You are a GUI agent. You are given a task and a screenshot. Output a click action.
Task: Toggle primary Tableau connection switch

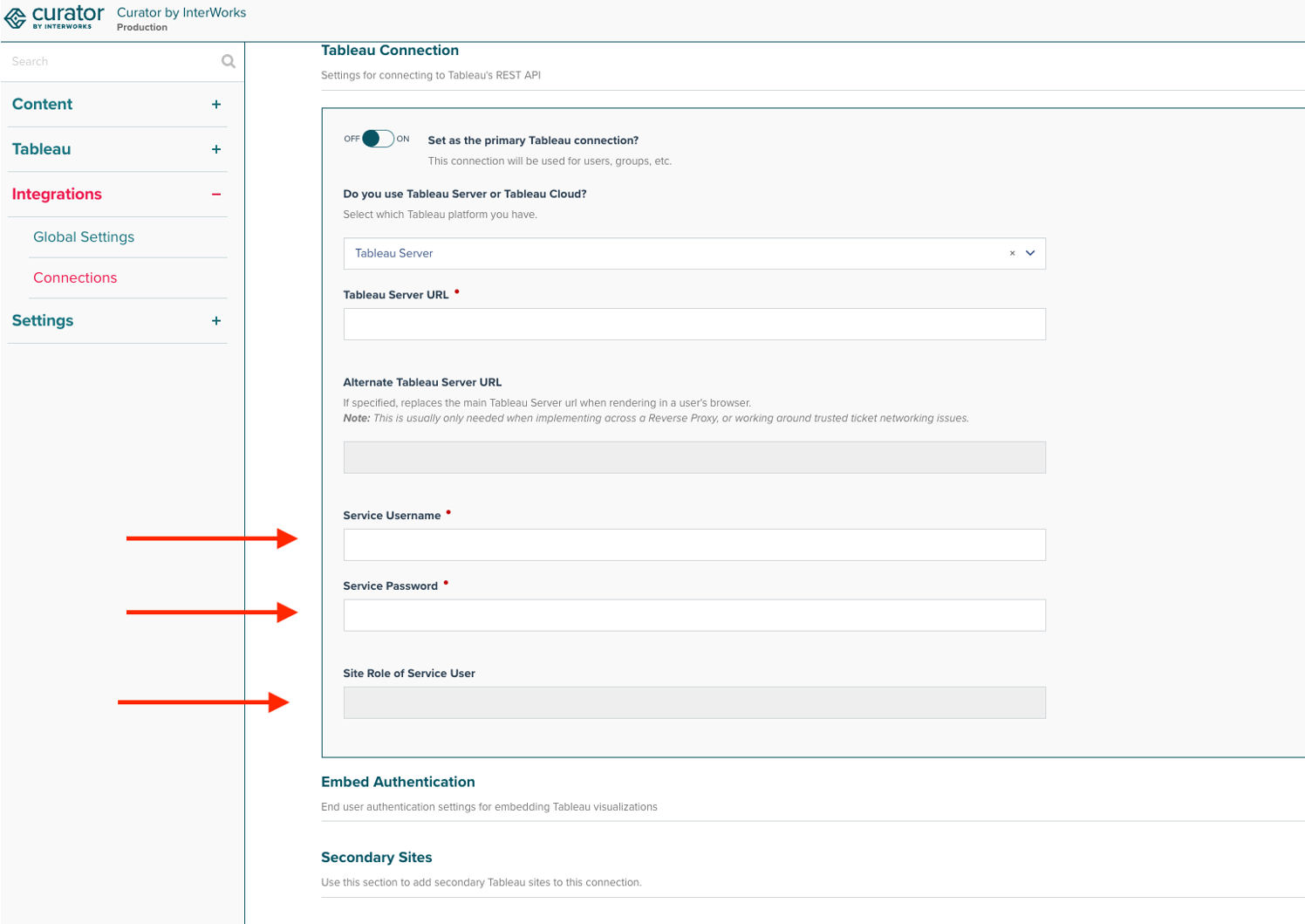coord(378,139)
